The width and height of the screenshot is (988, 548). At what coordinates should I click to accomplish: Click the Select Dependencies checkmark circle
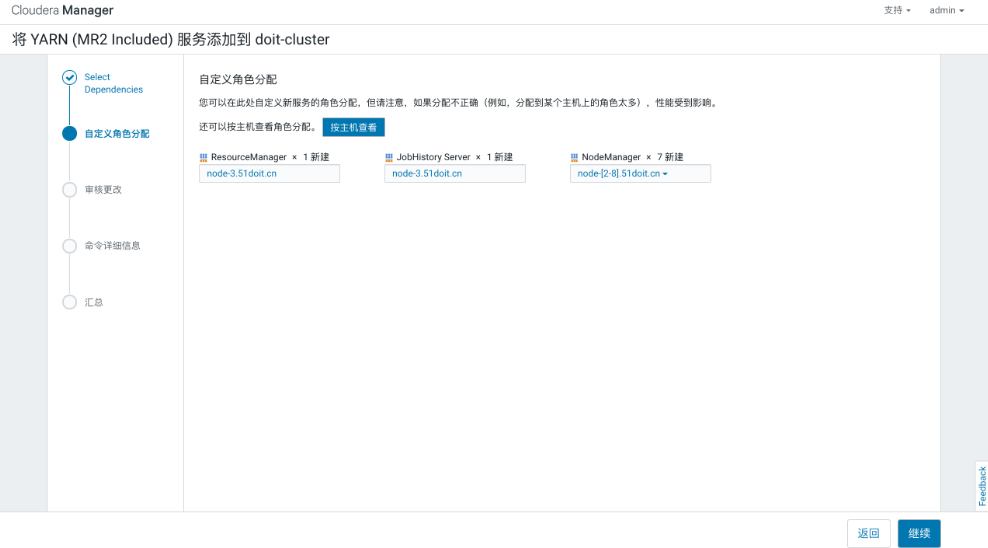[x=69, y=77]
